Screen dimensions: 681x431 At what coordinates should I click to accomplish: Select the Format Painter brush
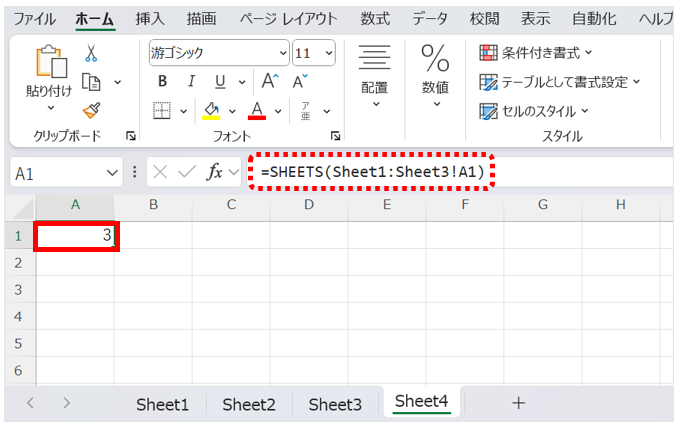coord(92,110)
